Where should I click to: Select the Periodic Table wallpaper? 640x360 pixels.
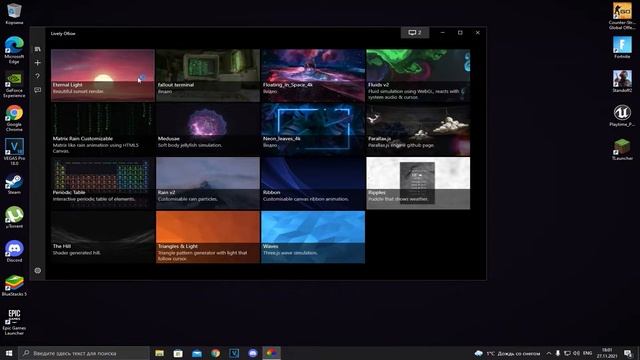(103, 183)
